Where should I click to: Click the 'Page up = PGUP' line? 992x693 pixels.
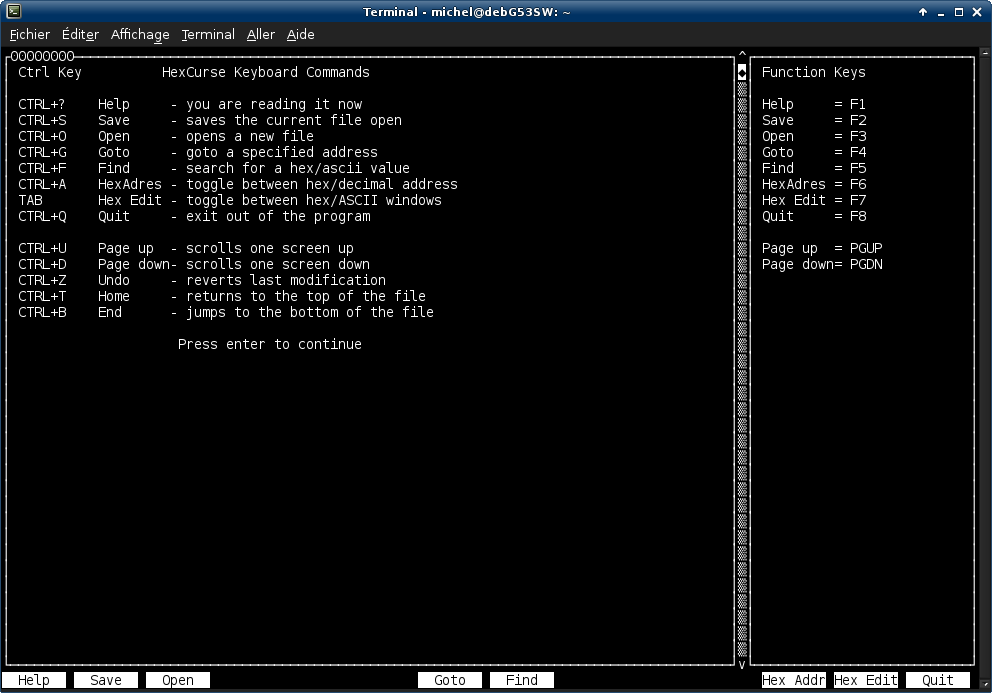(822, 248)
